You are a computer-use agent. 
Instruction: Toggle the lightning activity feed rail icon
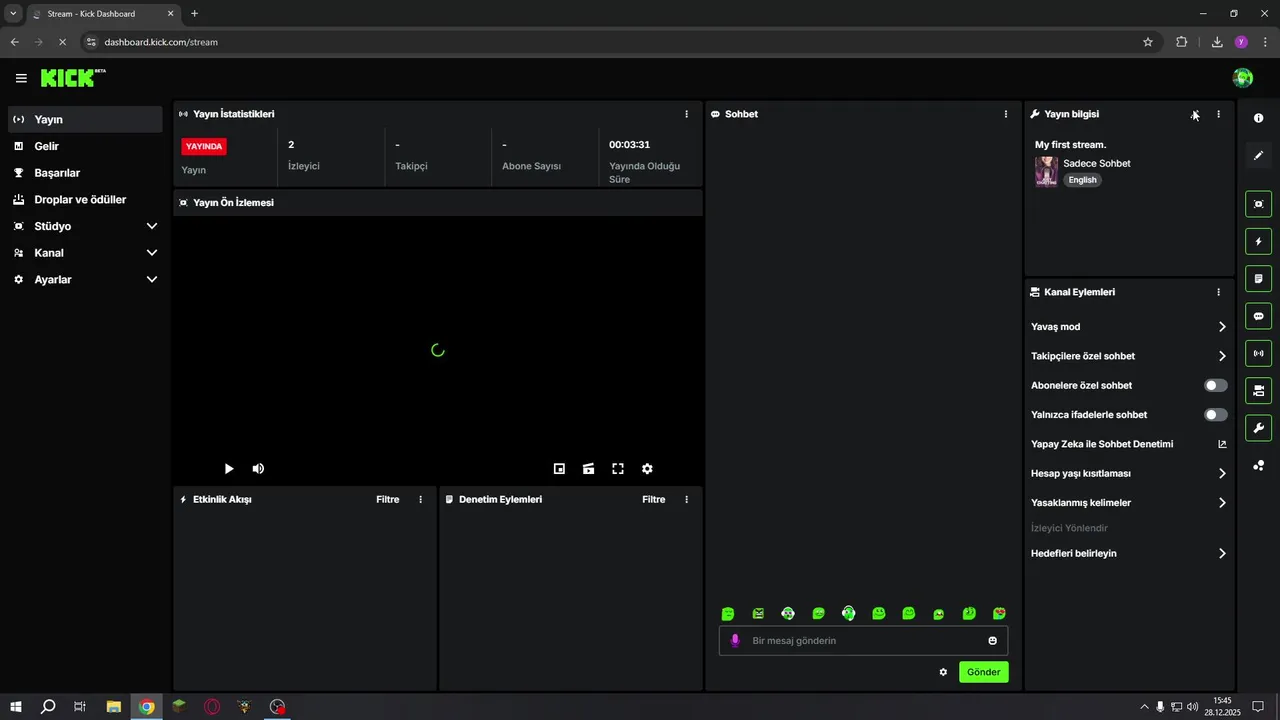point(1258,241)
